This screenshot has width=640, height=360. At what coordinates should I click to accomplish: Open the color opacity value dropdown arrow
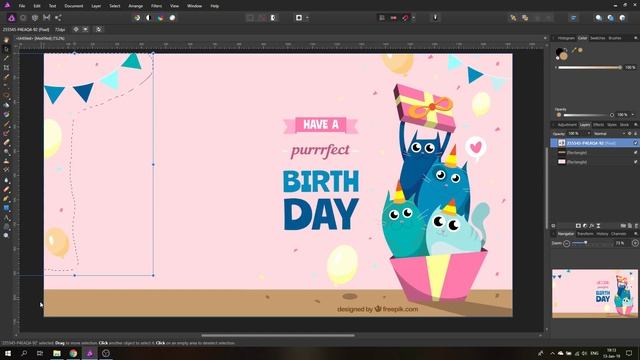point(633,115)
